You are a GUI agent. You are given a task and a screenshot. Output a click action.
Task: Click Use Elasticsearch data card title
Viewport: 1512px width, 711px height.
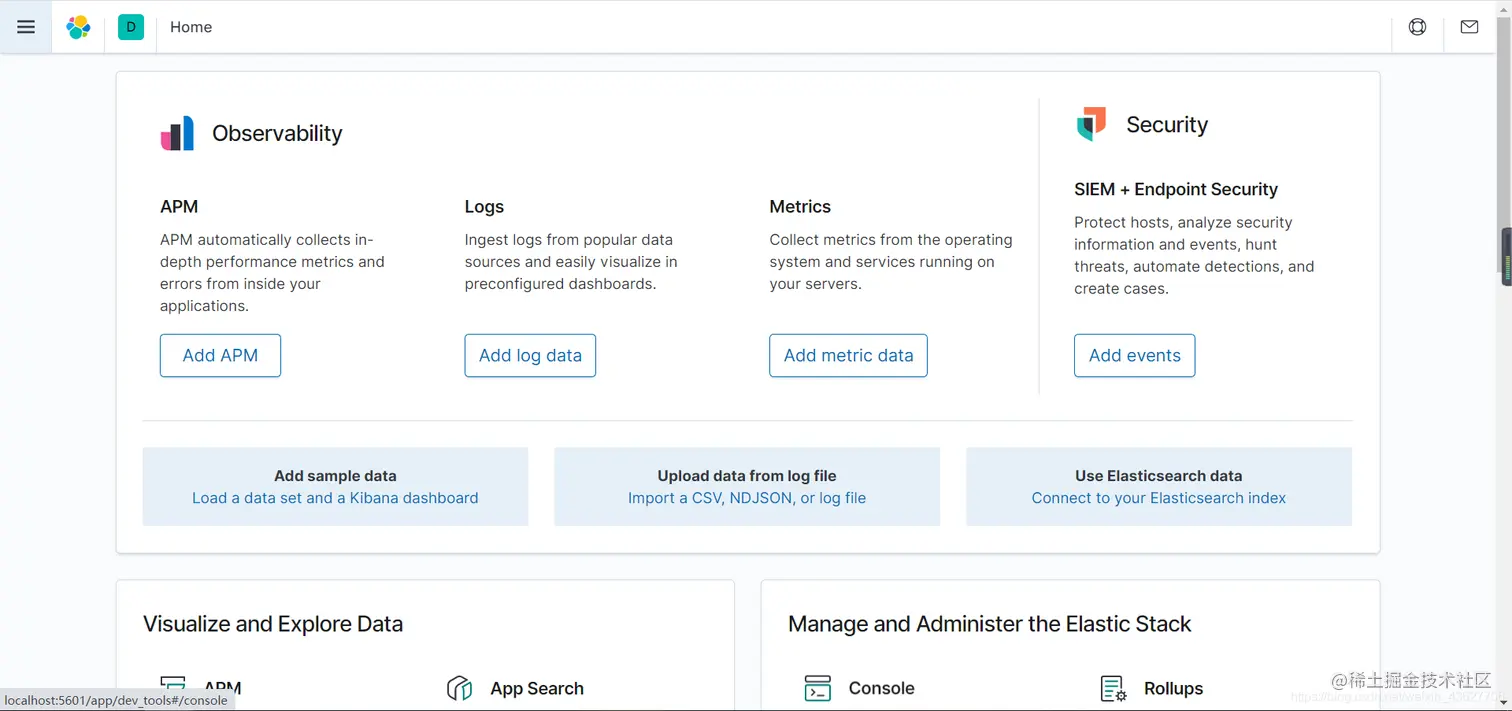1159,476
